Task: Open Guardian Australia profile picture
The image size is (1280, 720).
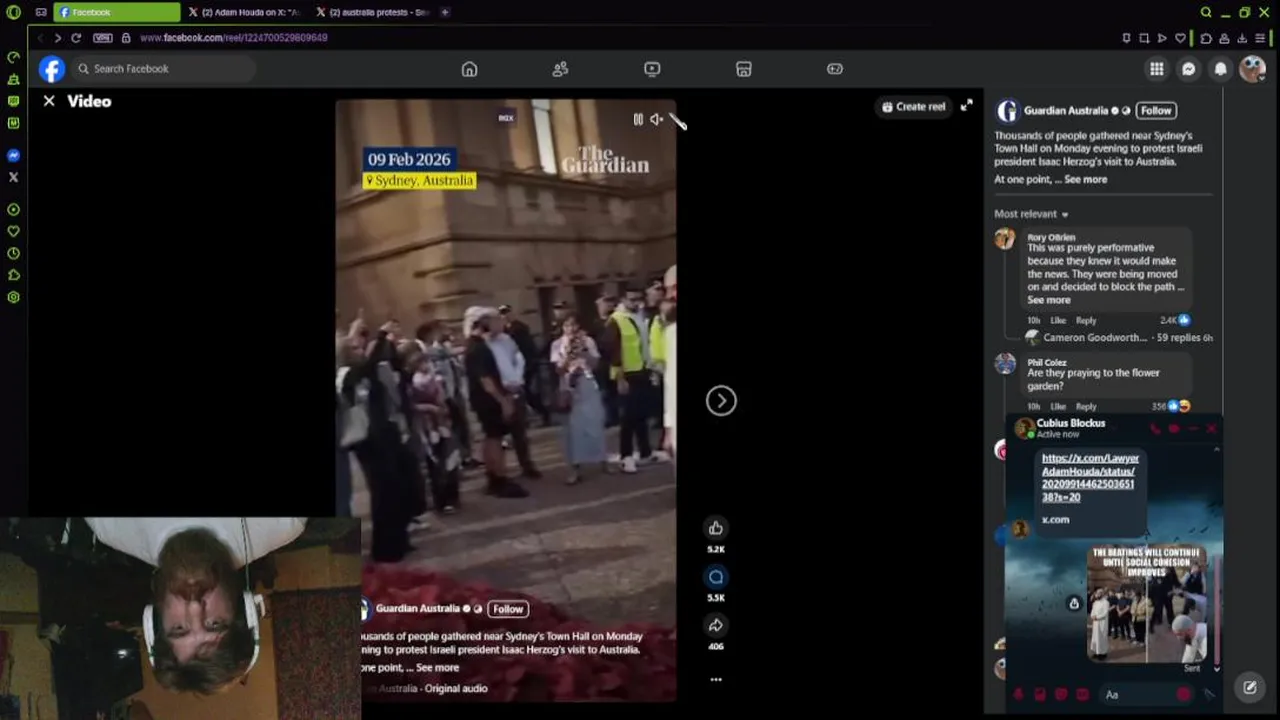Action: pos(1007,111)
